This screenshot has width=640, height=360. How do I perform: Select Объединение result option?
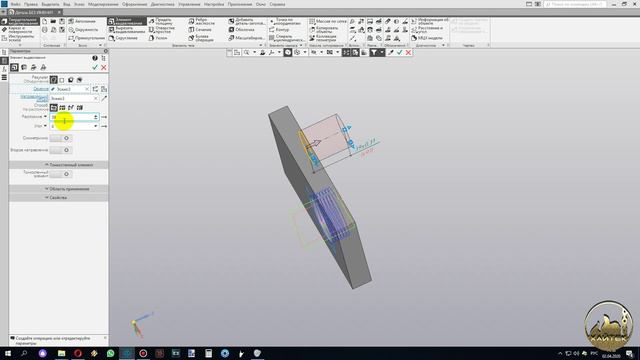click(x=53, y=80)
